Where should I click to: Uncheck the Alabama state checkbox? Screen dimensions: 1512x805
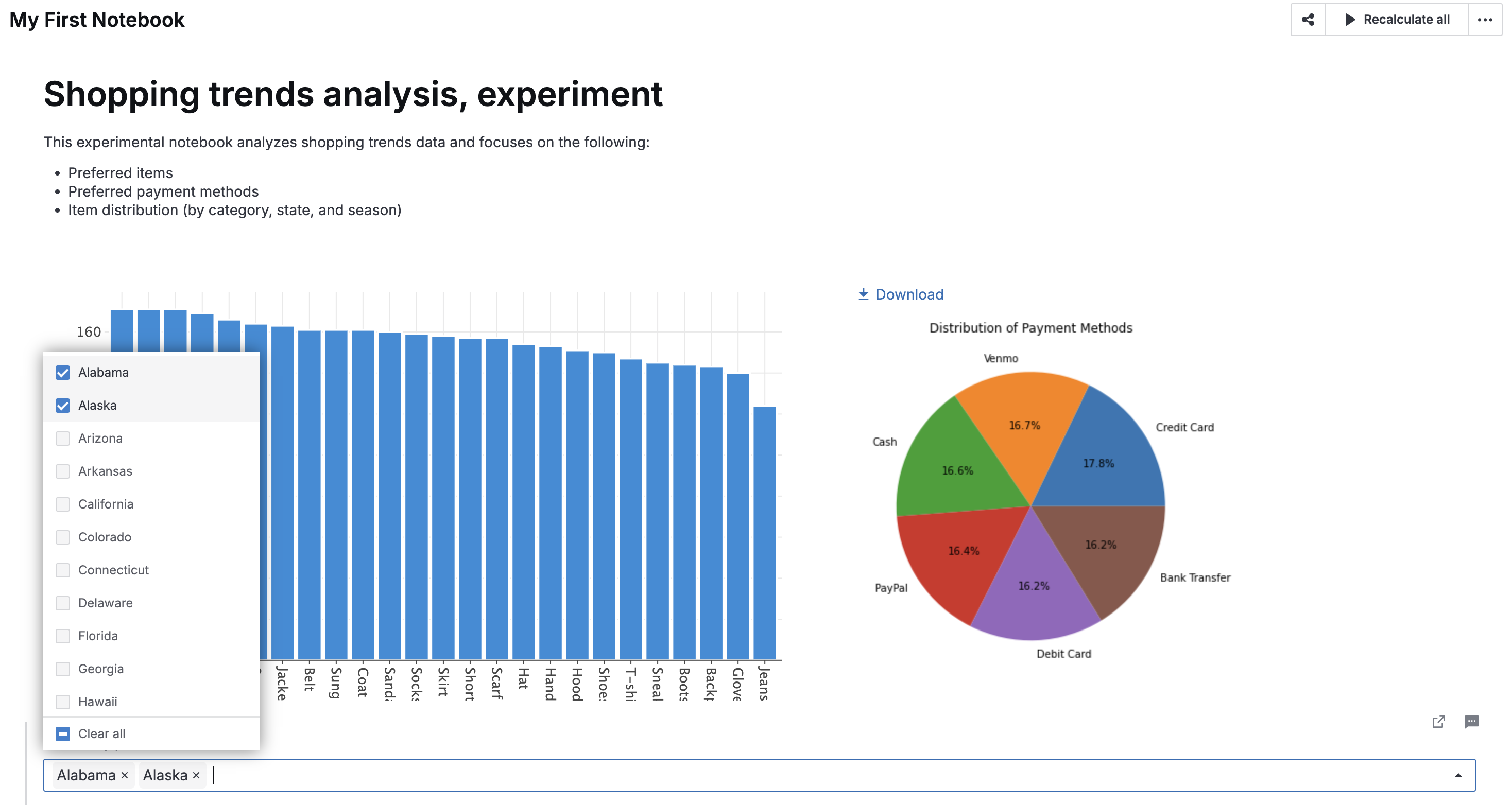click(62, 372)
